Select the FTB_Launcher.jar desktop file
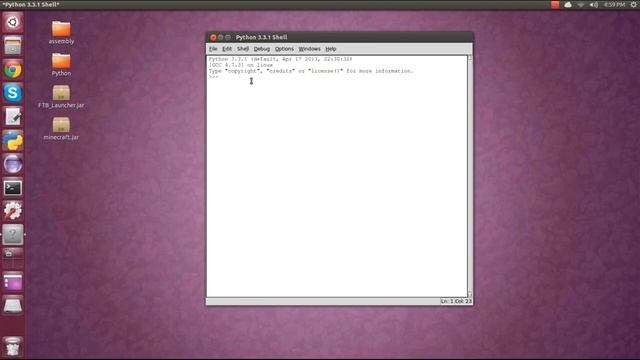 point(61,97)
